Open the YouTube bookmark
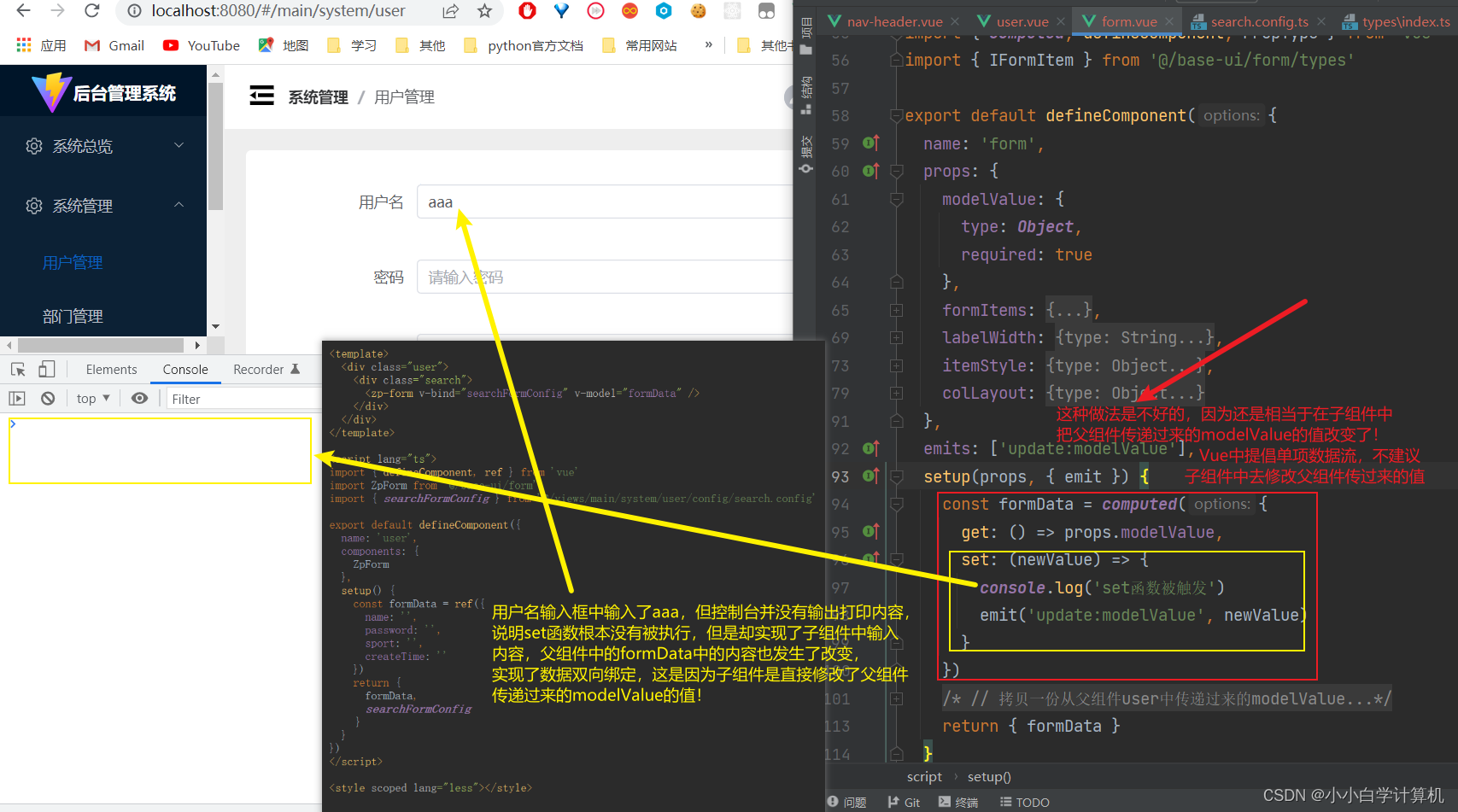This screenshot has width=1458, height=812. (x=202, y=45)
